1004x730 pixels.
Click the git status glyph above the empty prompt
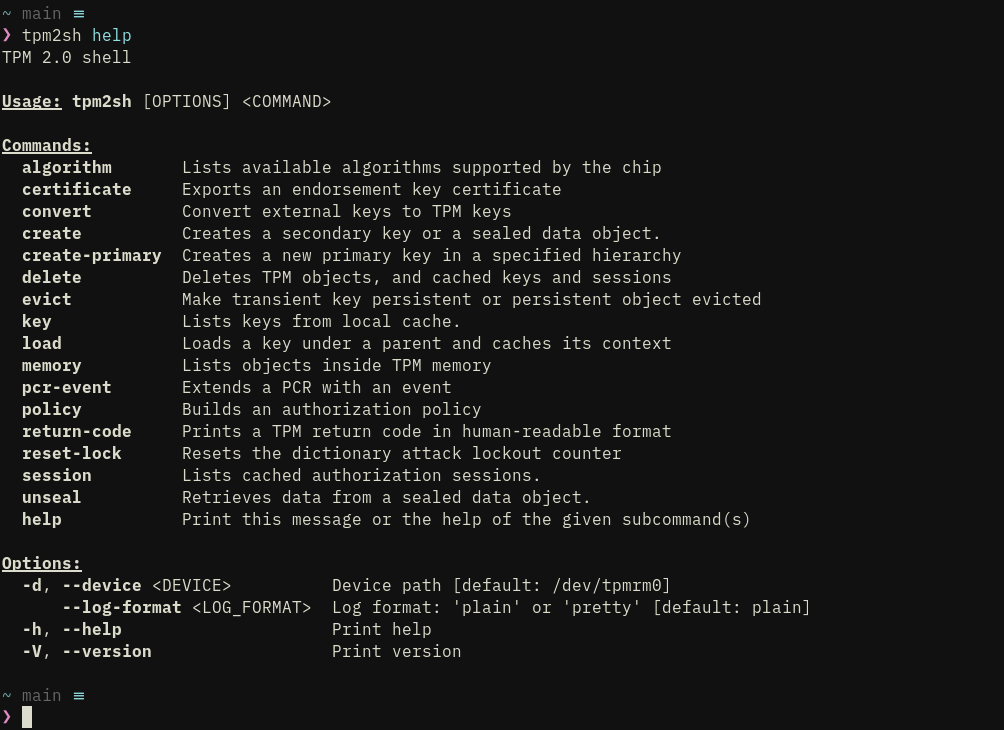click(x=79, y=696)
